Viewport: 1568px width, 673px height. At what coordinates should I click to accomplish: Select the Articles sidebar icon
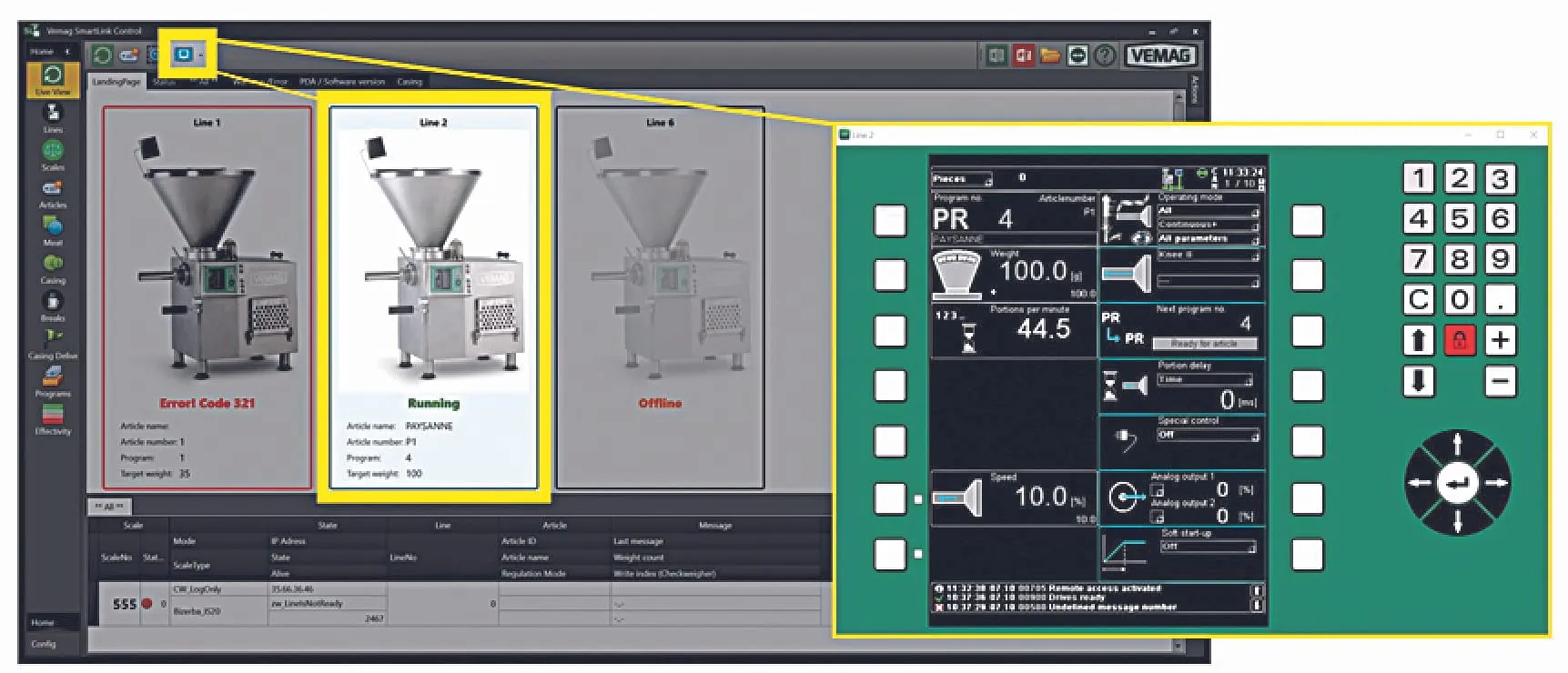pyautogui.click(x=53, y=190)
